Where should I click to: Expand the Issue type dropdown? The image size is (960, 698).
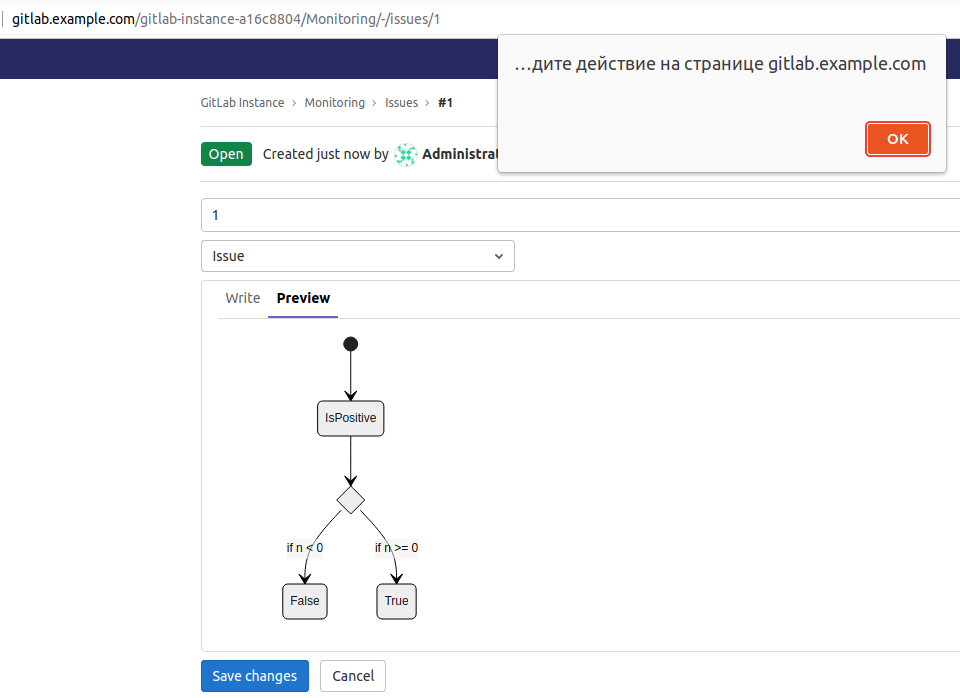(x=357, y=256)
